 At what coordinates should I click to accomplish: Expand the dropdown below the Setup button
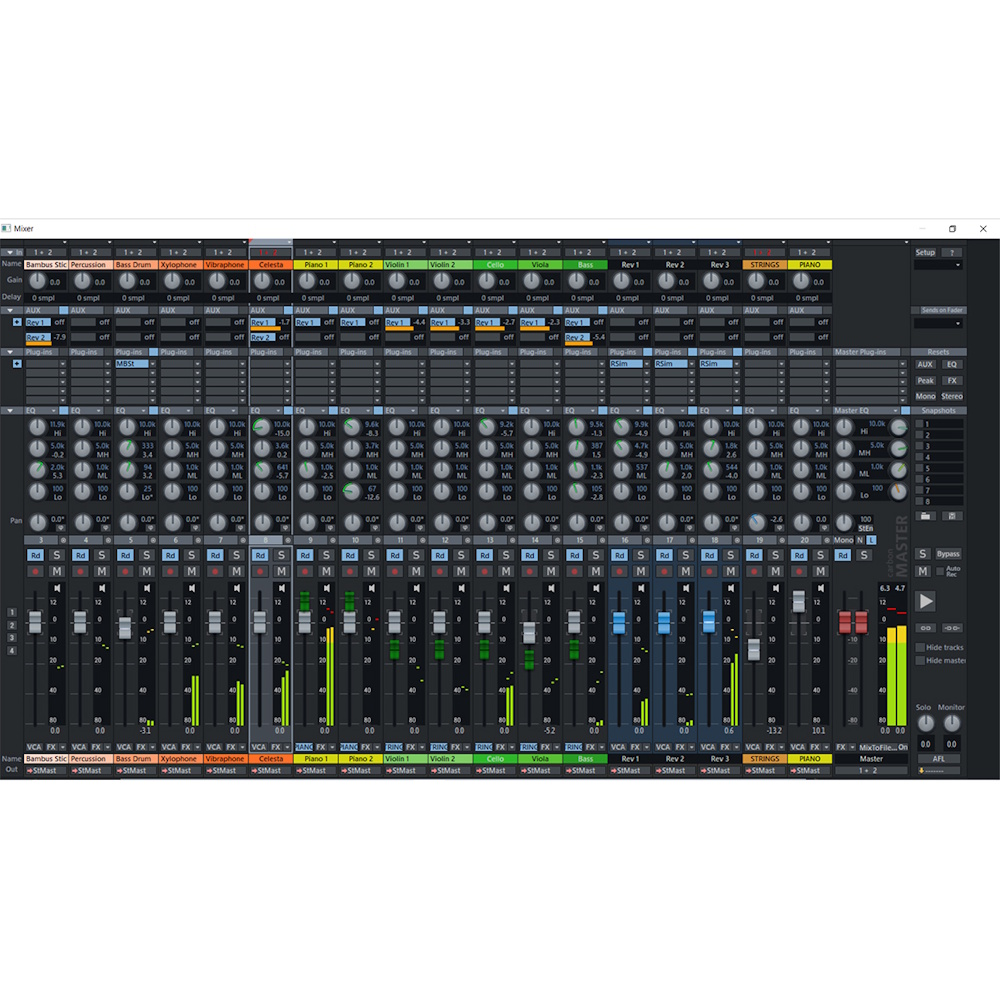coord(940,264)
